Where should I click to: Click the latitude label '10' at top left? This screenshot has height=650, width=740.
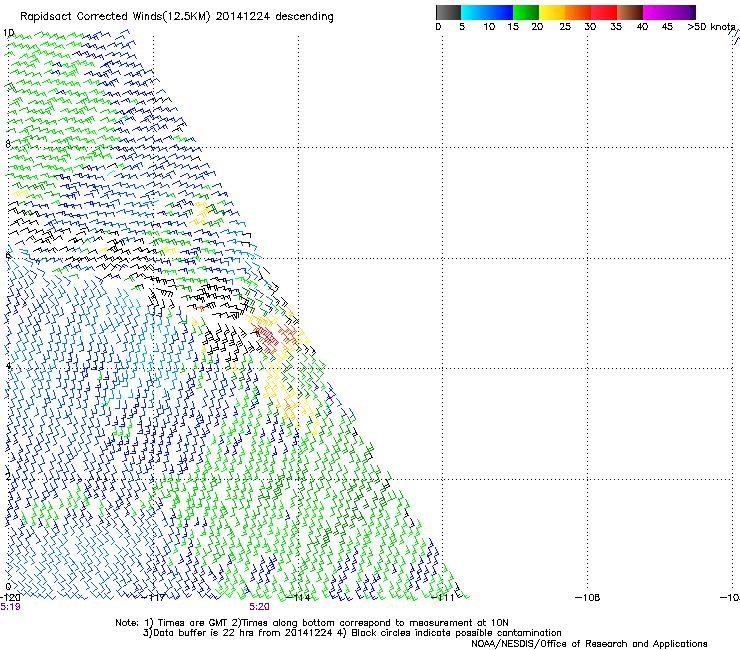pyautogui.click(x=8, y=33)
